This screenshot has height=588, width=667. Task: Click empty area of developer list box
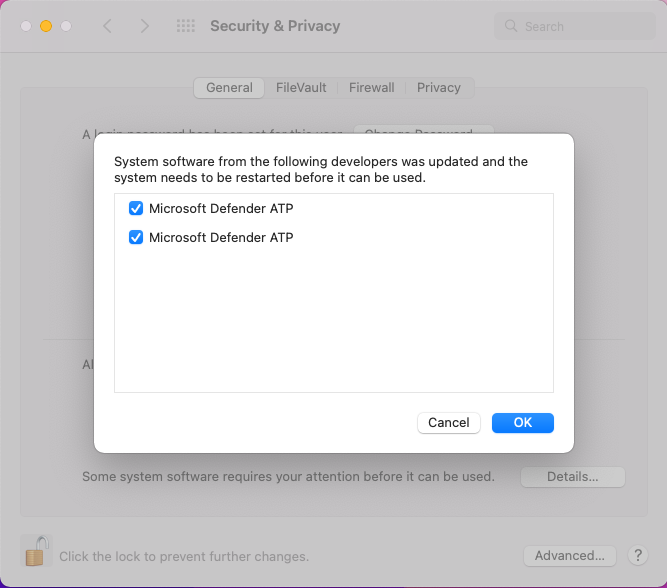click(x=334, y=319)
